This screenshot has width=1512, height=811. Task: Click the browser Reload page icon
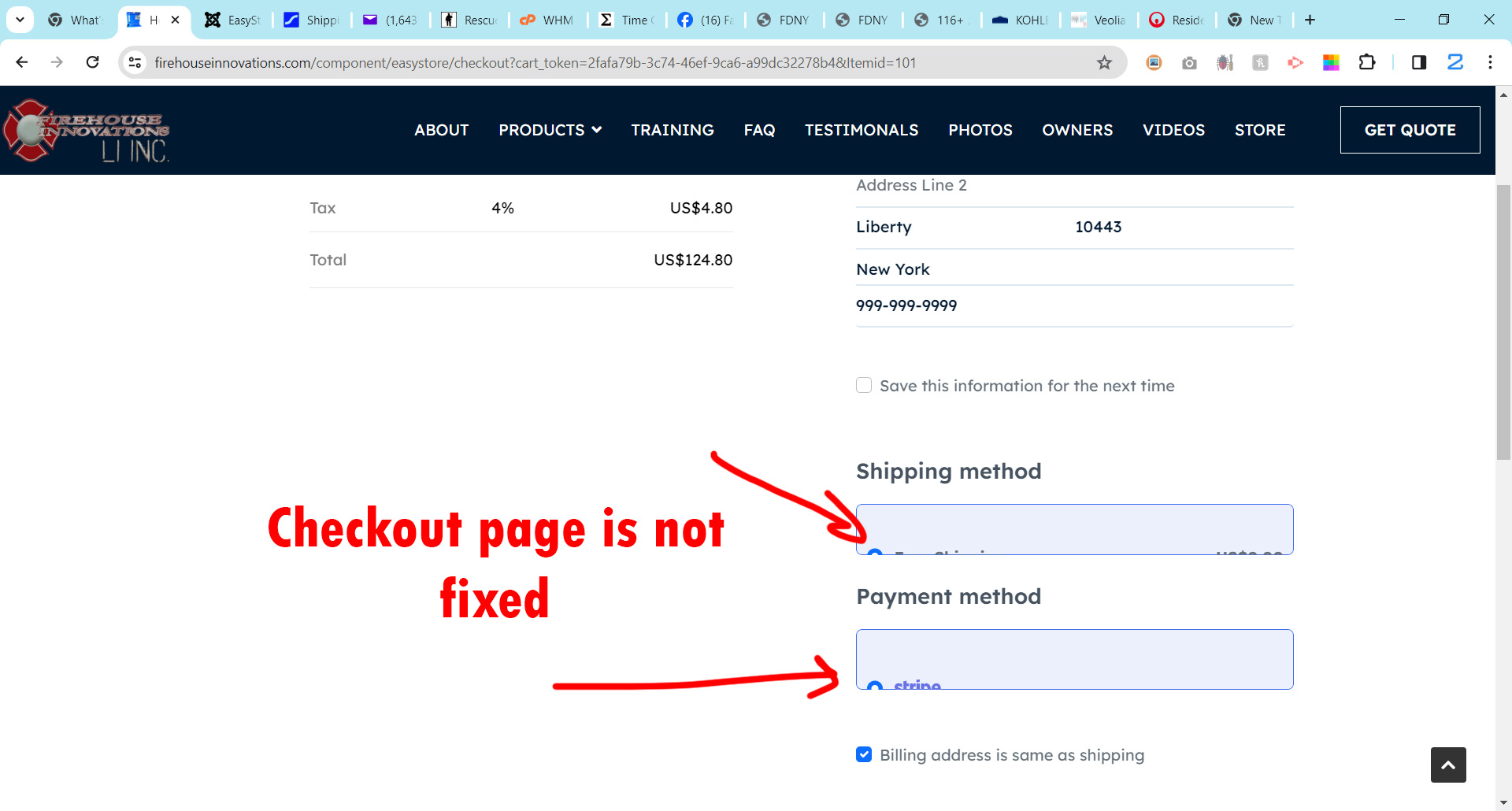[x=92, y=62]
